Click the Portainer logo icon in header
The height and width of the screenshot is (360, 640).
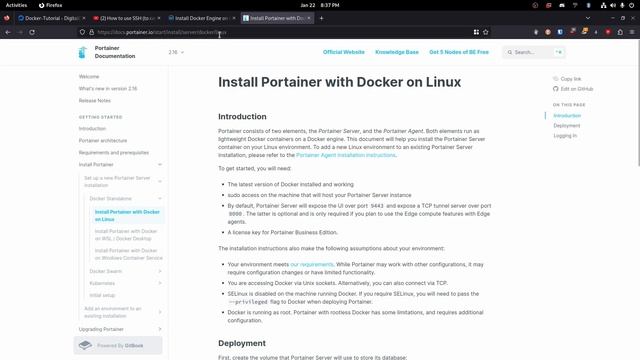coord(82,52)
